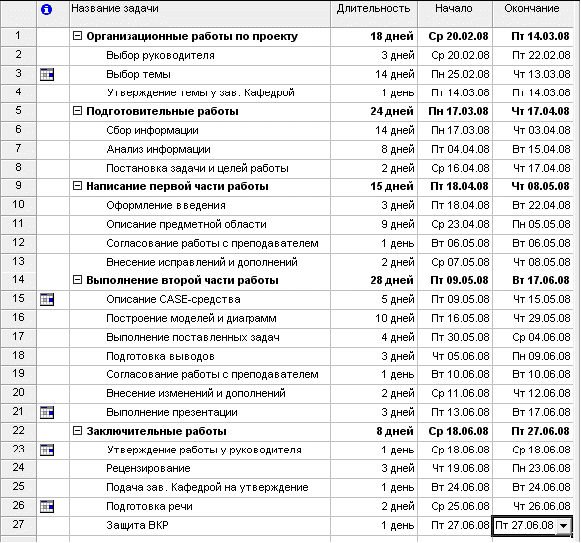
Task: Click the Окончание column header
Action: coord(533,13)
